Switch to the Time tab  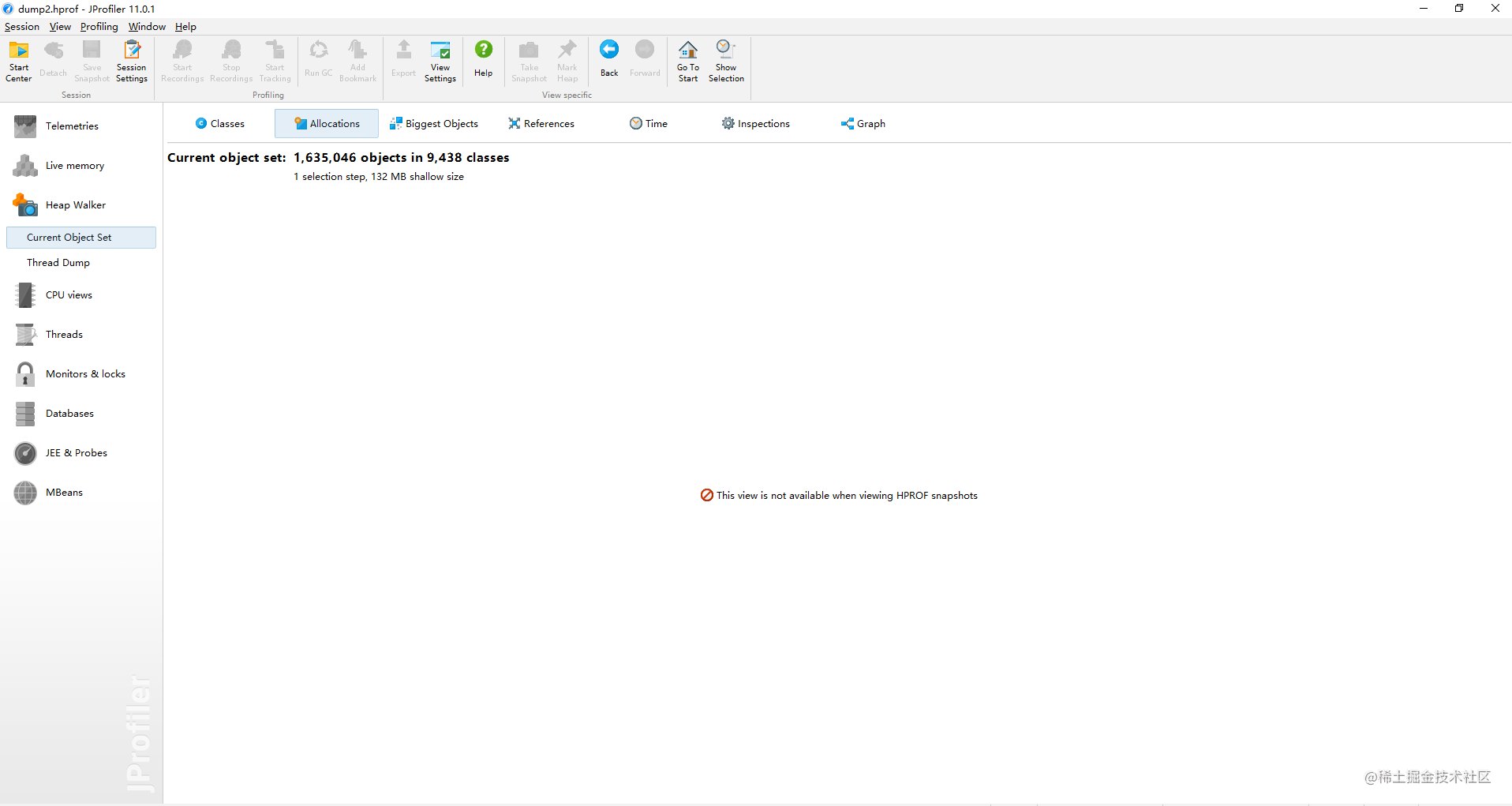tap(649, 124)
